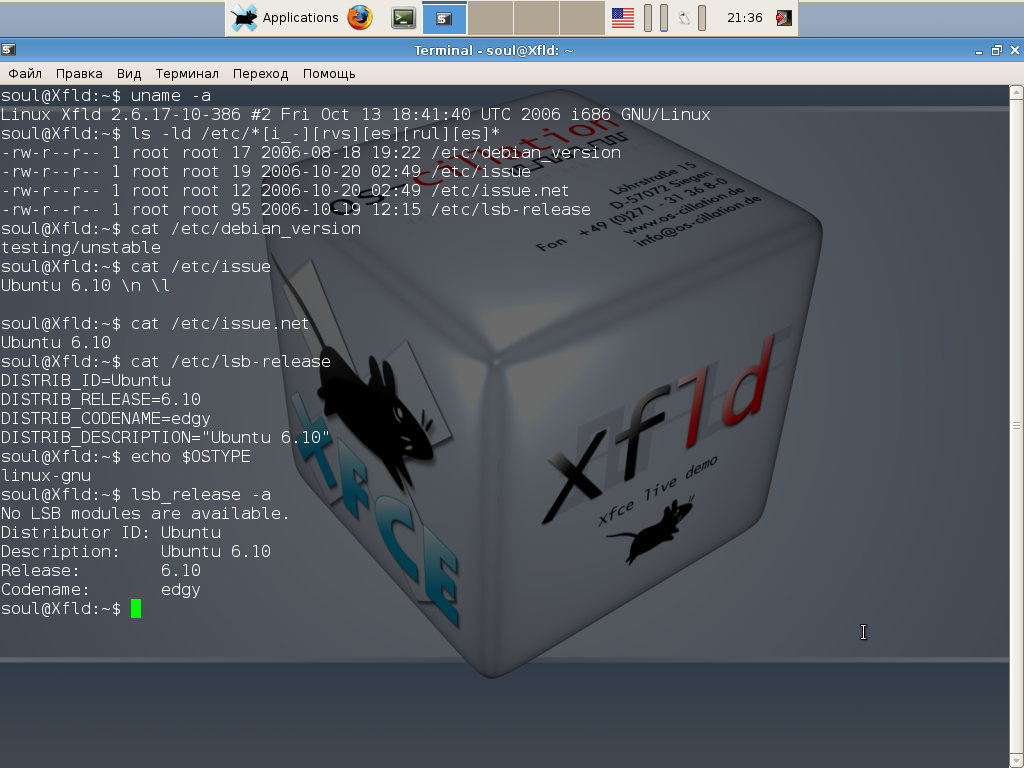Open the Помощь menu

pos(329,74)
